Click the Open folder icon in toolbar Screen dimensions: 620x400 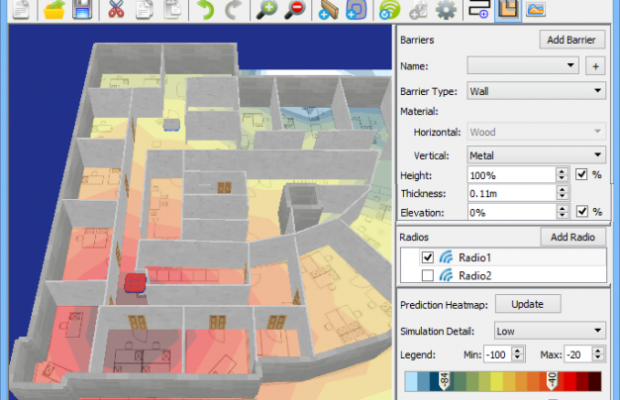pyautogui.click(x=52, y=11)
